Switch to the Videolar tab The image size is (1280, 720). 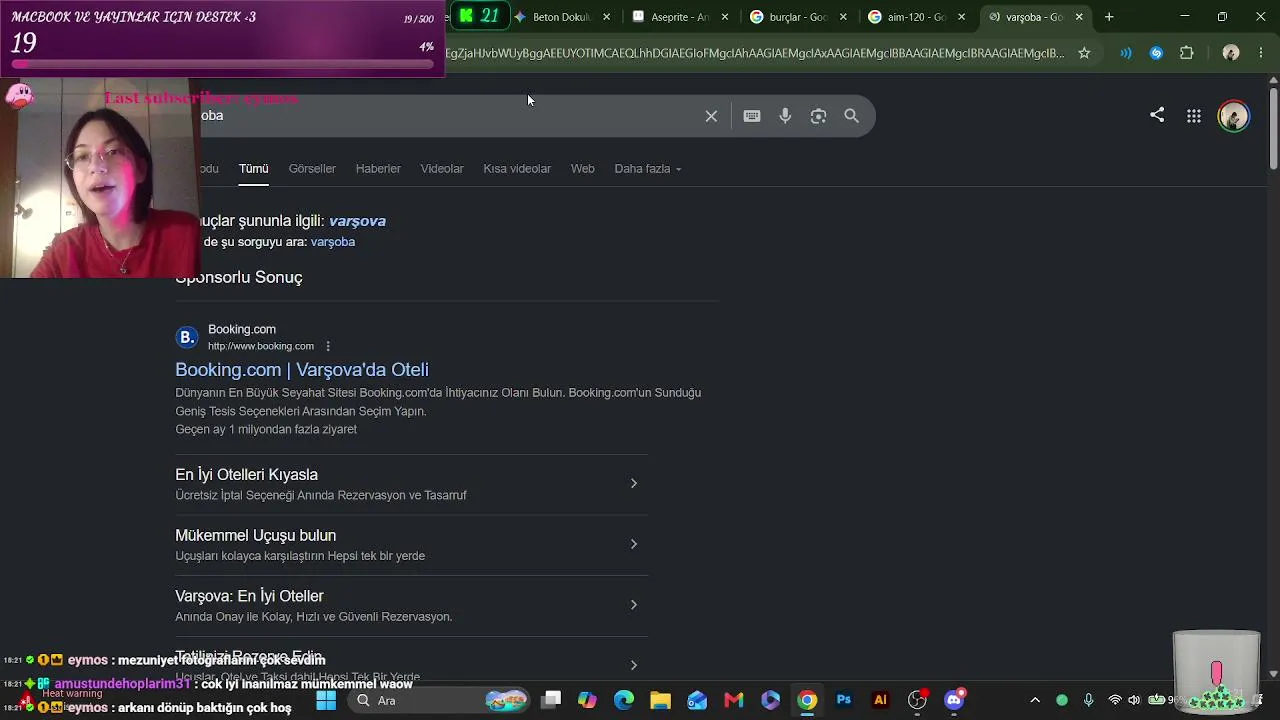[x=442, y=169]
